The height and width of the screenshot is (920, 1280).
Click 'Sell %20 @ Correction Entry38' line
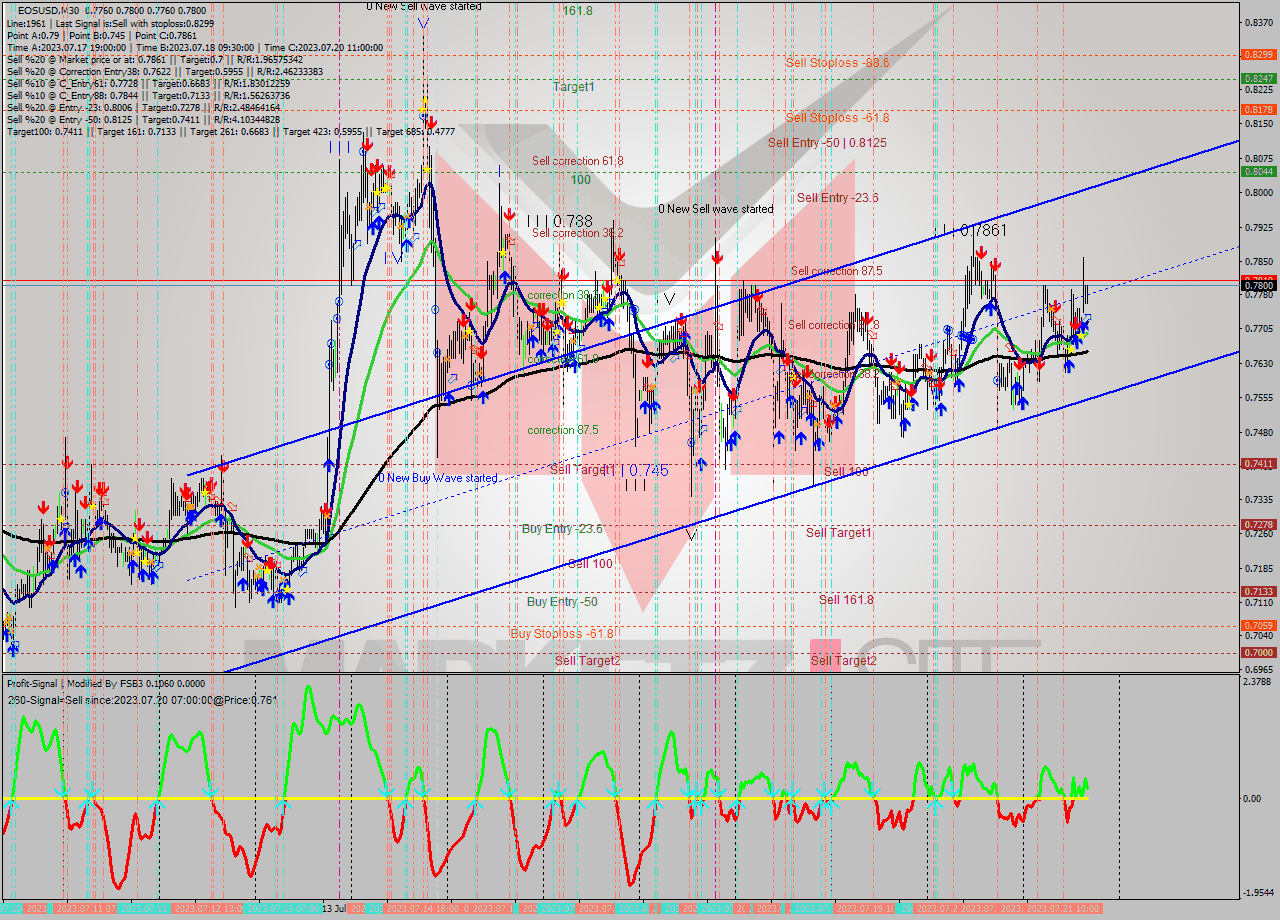pyautogui.click(x=165, y=71)
